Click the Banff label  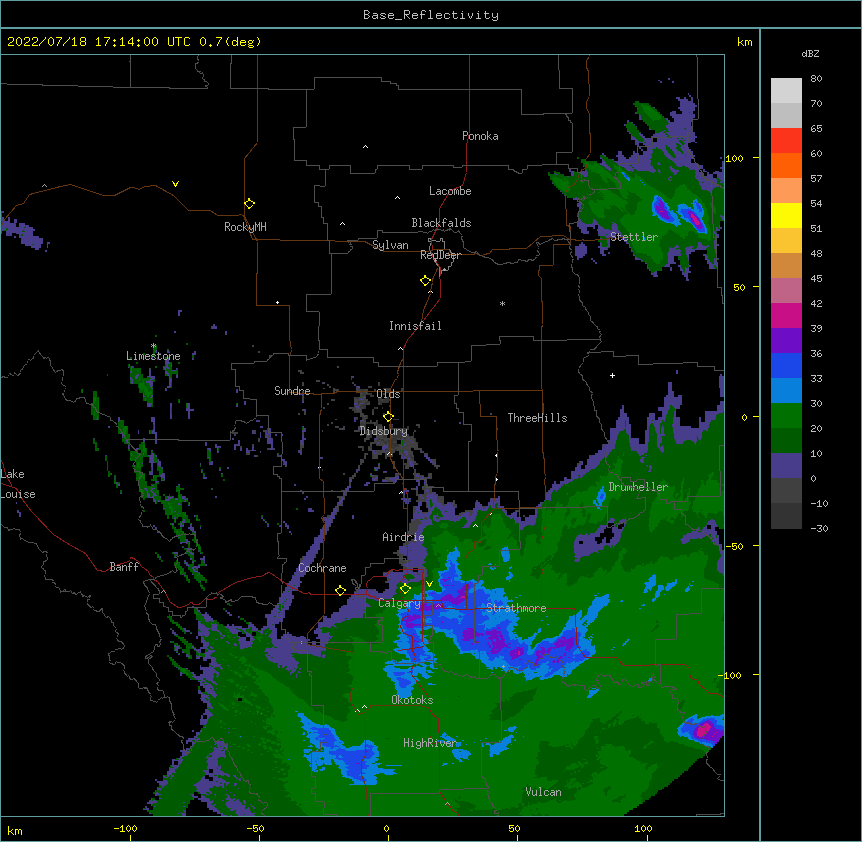point(124,567)
